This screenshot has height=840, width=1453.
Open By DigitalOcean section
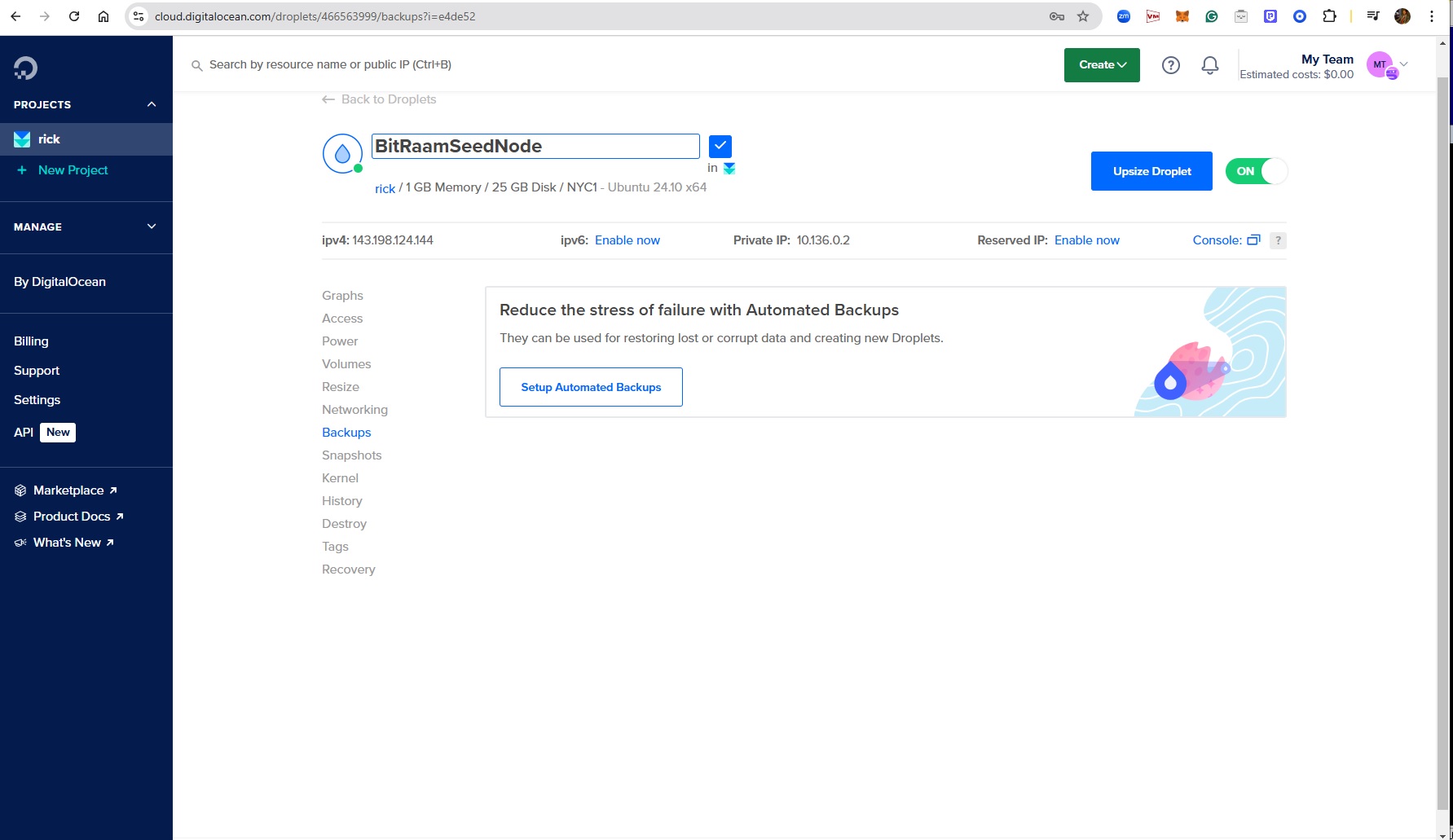pyautogui.click(x=59, y=282)
